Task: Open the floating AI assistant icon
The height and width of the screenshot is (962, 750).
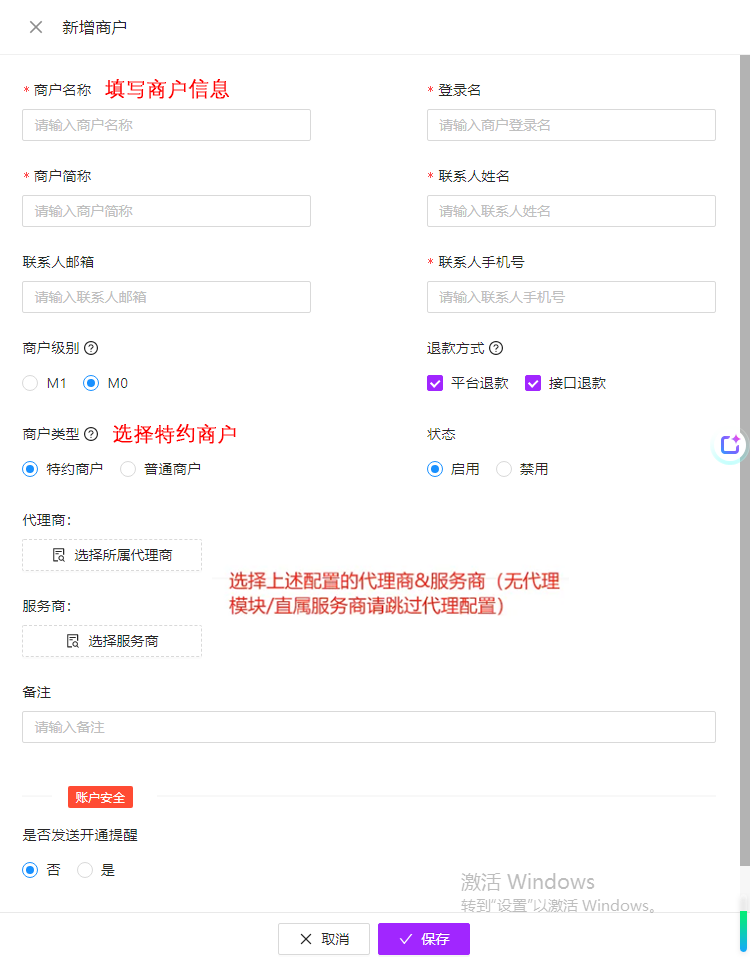Action: point(730,445)
